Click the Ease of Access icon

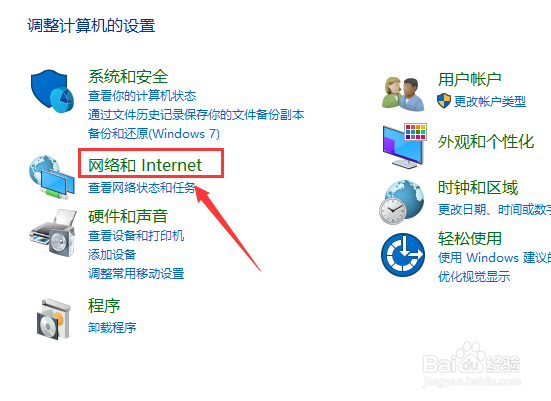403,255
